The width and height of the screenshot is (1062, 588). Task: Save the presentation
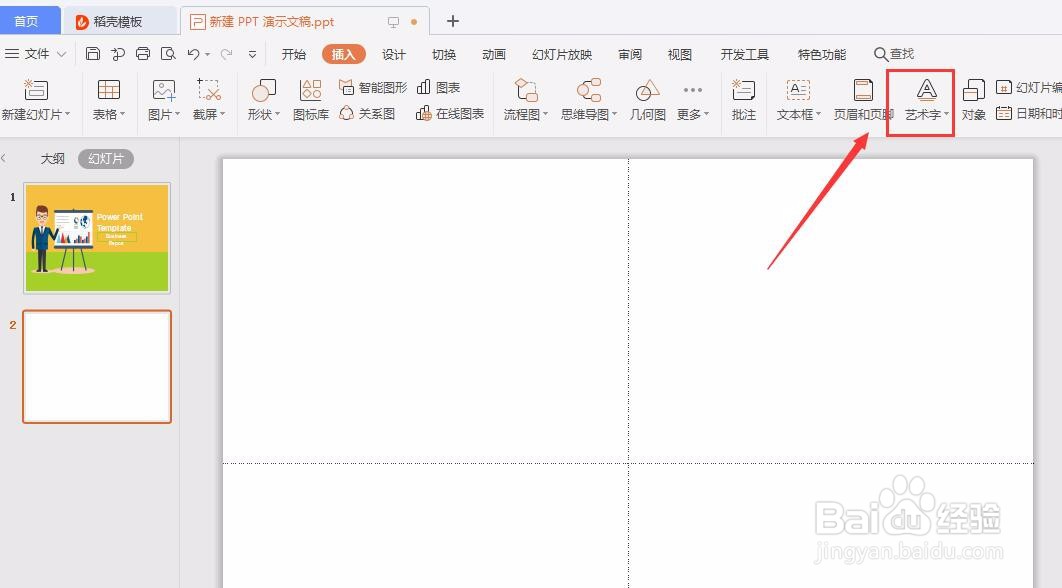coord(92,54)
